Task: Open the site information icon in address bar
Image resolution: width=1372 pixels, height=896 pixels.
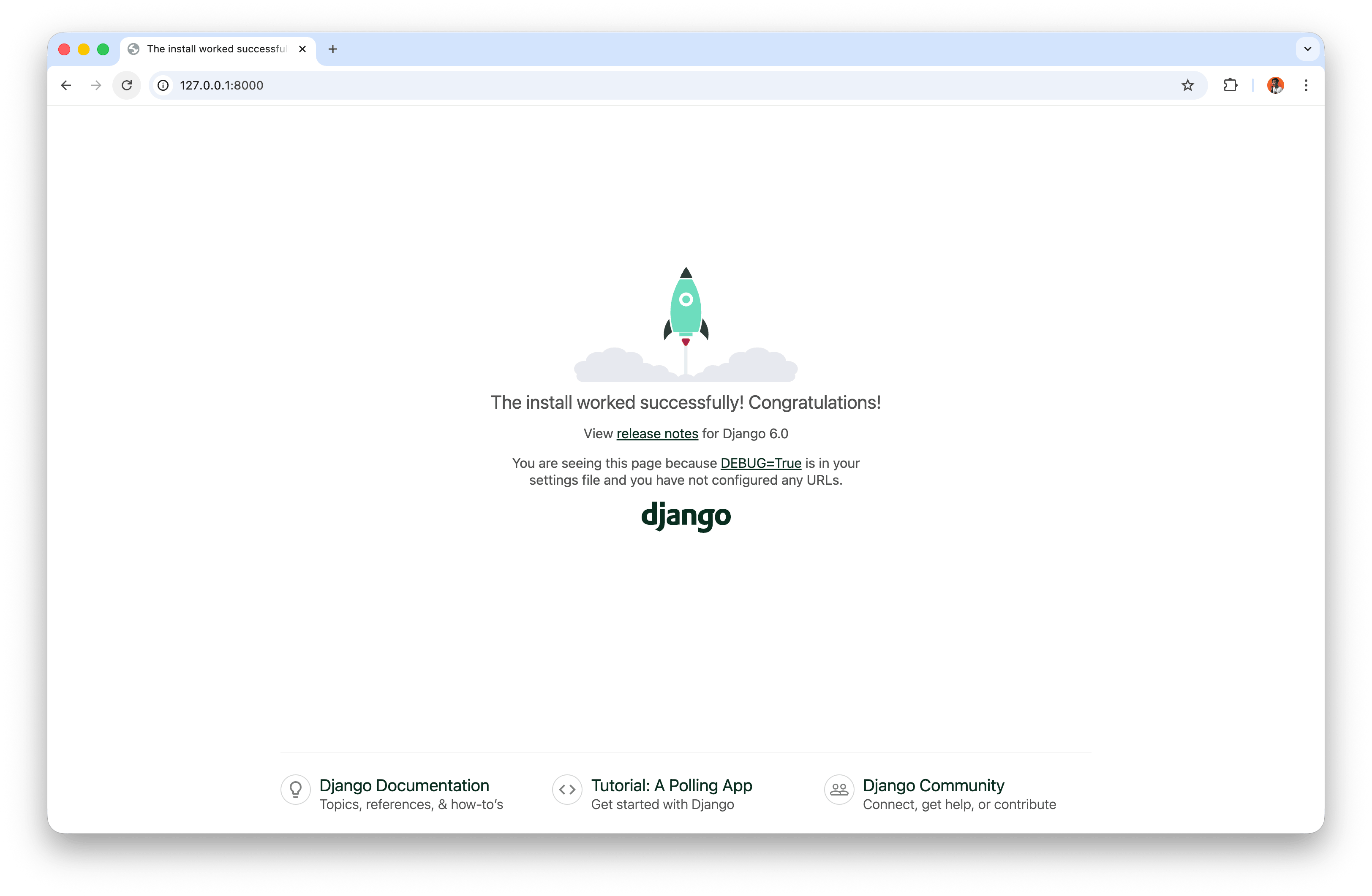Action: tap(163, 85)
